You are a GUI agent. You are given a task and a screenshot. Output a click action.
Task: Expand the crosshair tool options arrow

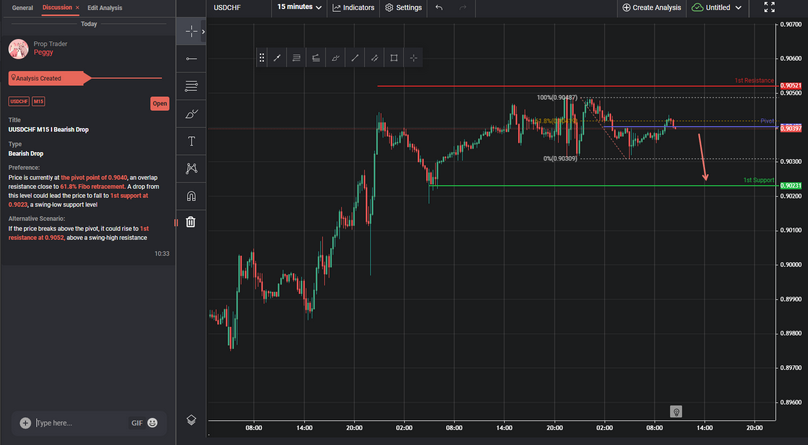(203, 31)
